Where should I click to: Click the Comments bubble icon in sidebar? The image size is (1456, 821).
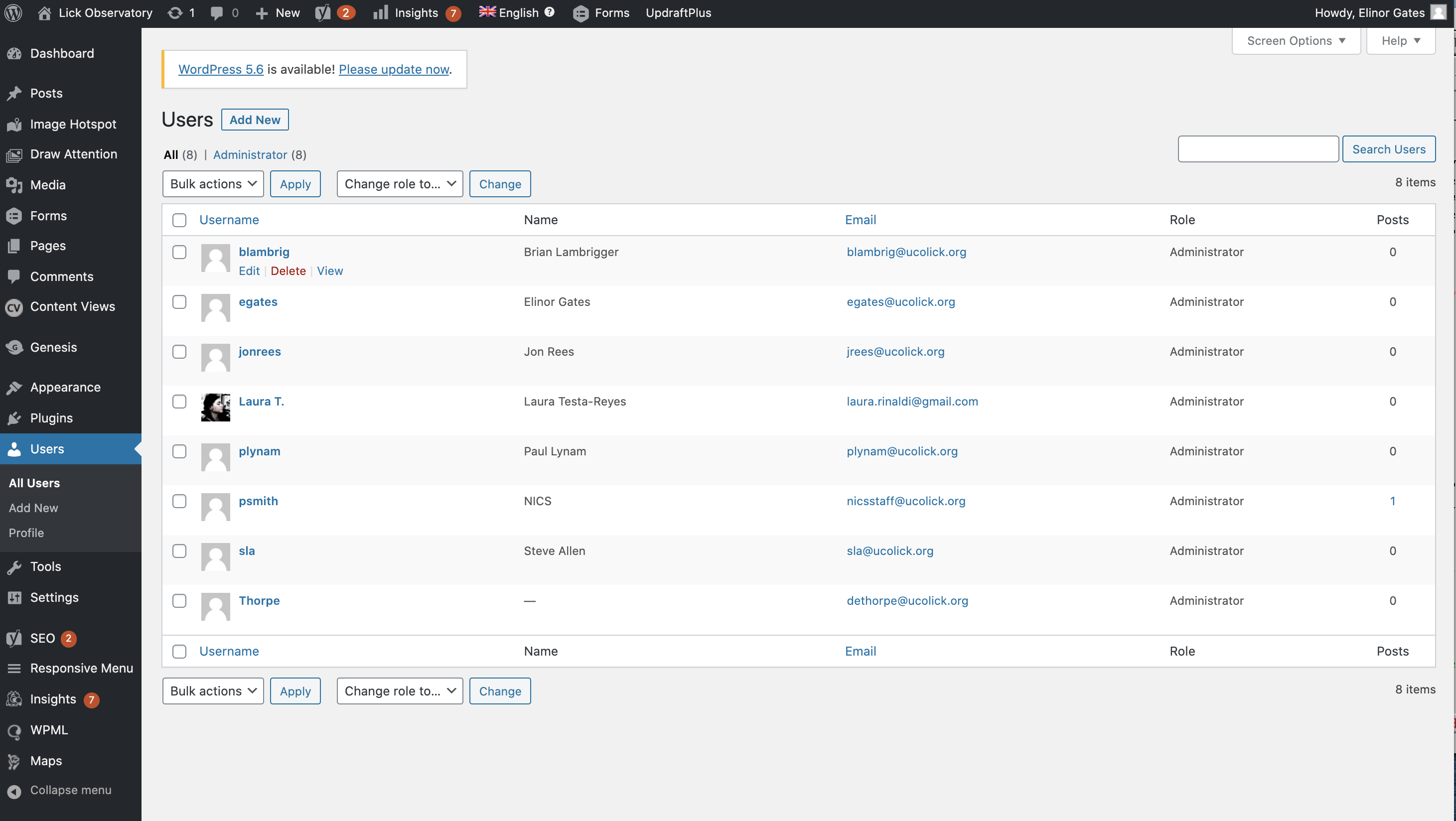14,276
